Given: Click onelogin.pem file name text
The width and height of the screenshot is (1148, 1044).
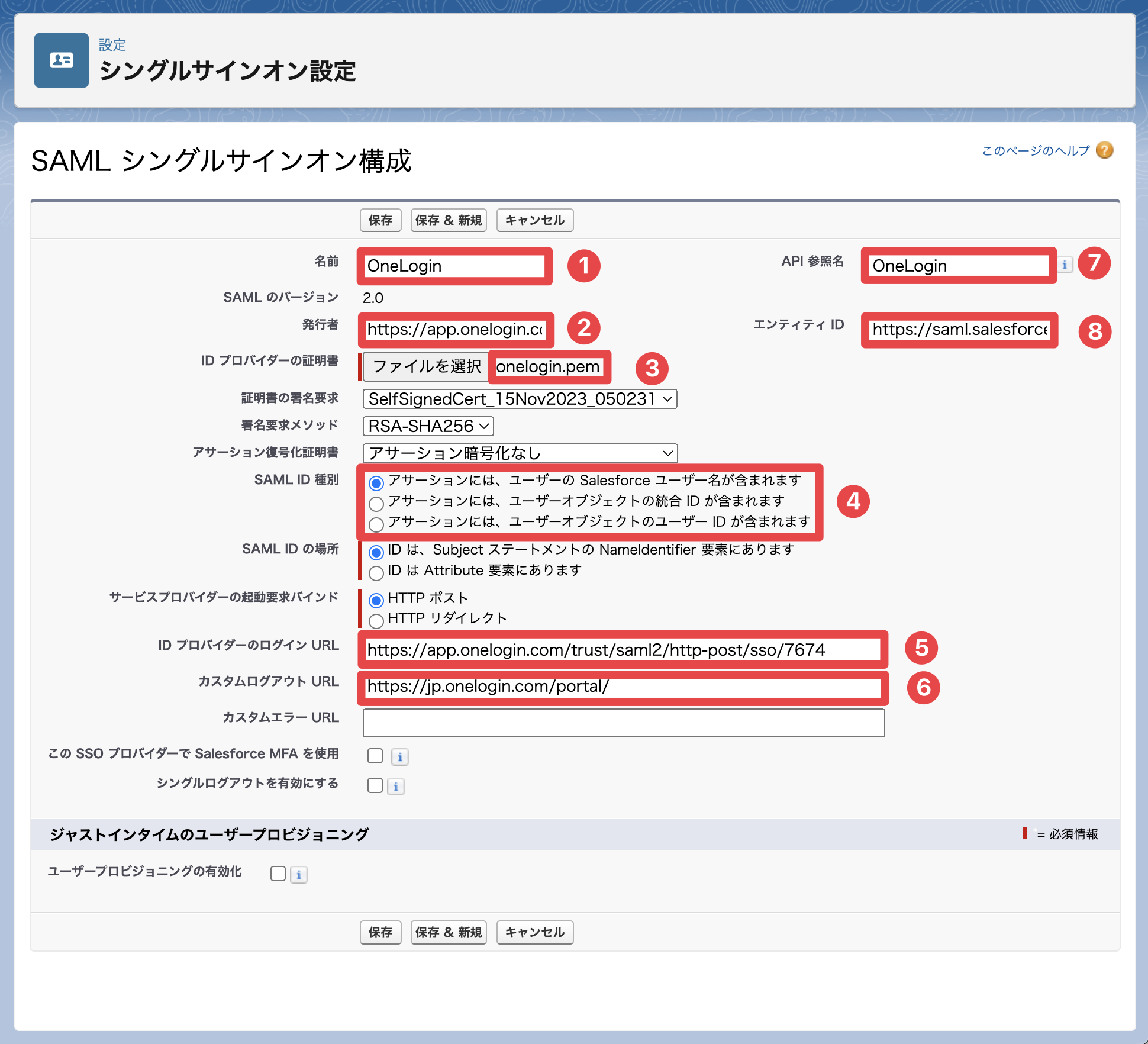Looking at the screenshot, I should click(x=548, y=367).
